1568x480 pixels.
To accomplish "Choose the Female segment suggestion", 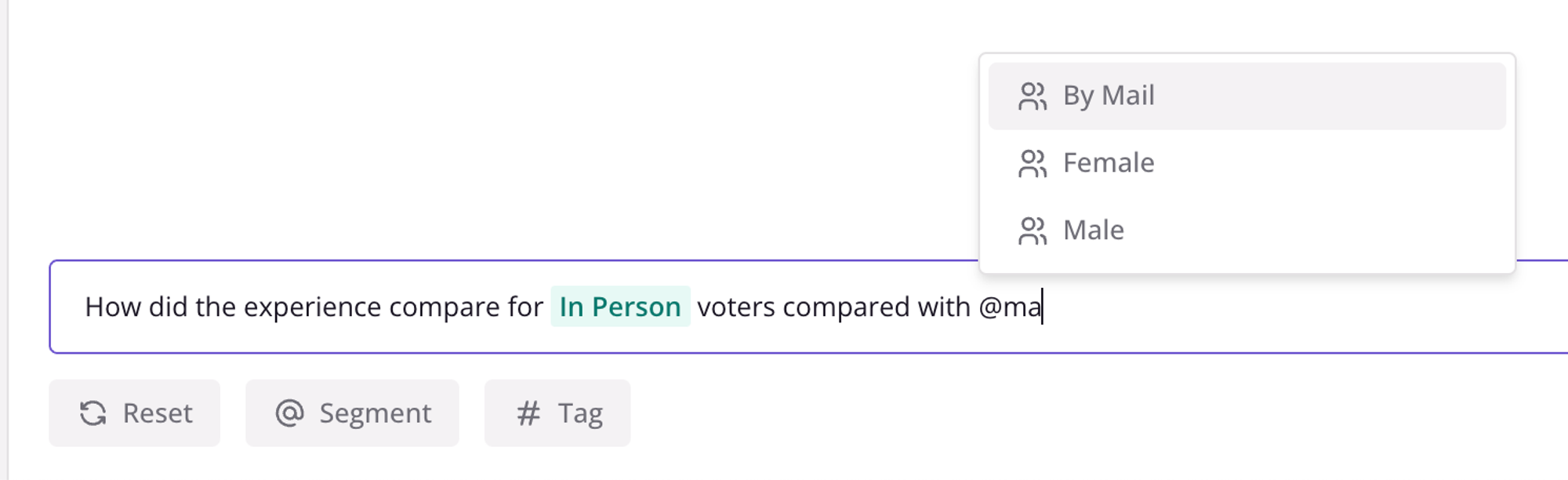I will tap(1247, 164).
